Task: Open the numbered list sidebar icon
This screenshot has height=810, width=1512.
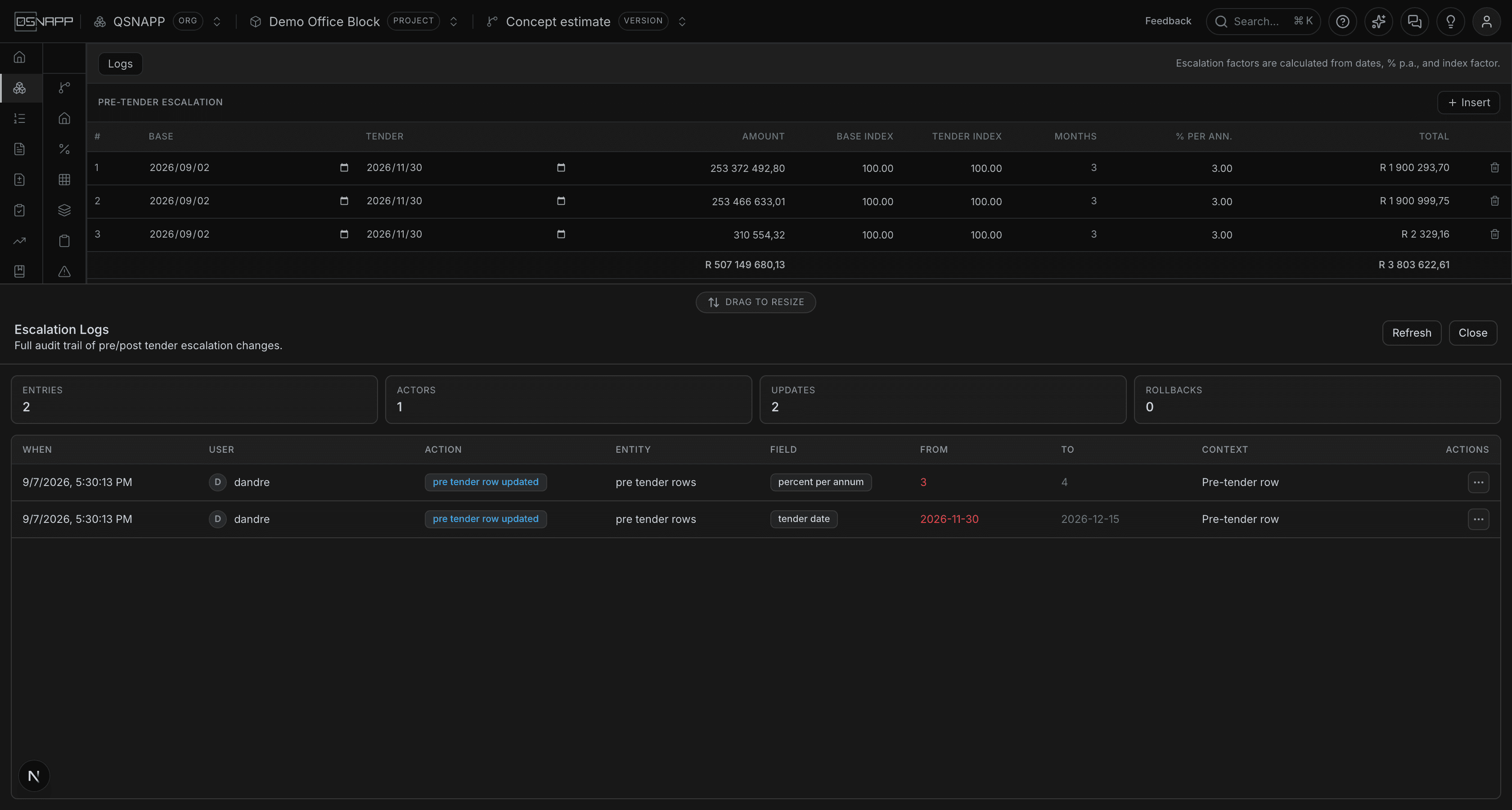Action: pyautogui.click(x=19, y=118)
